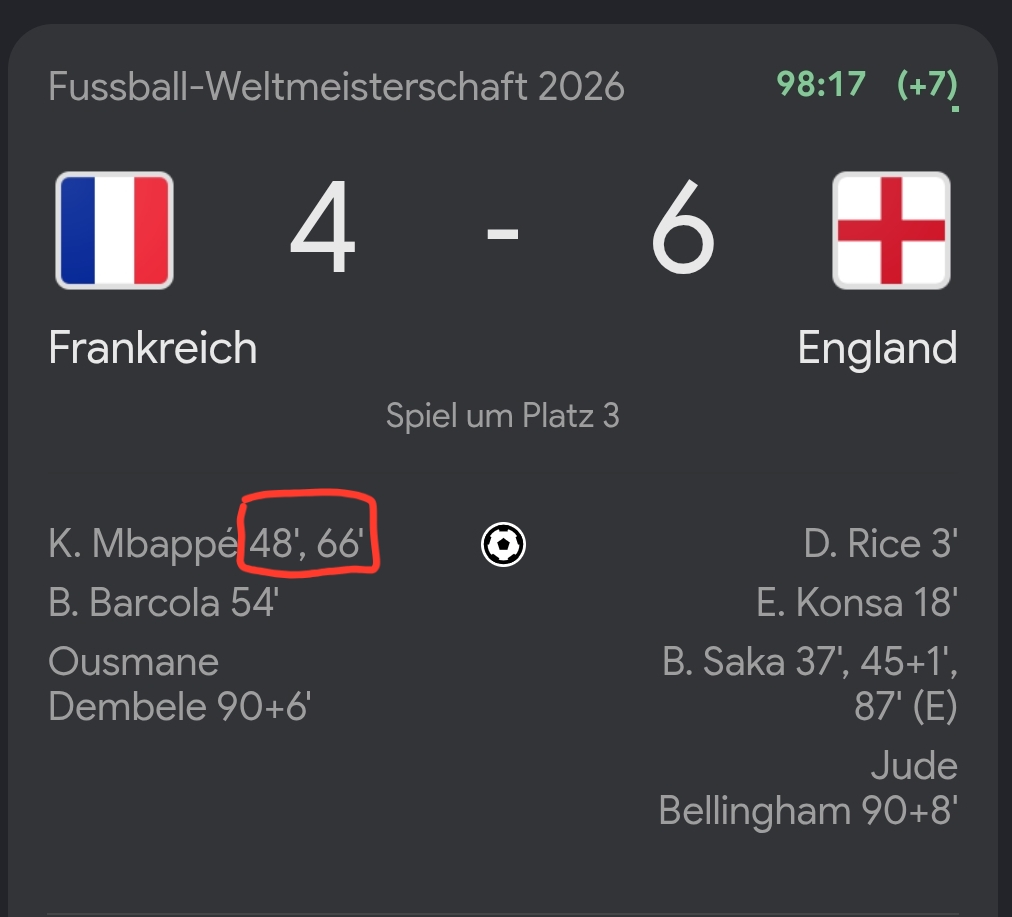1012x917 pixels.
Task: Click B. Saka goals entry
Action: 810,684
